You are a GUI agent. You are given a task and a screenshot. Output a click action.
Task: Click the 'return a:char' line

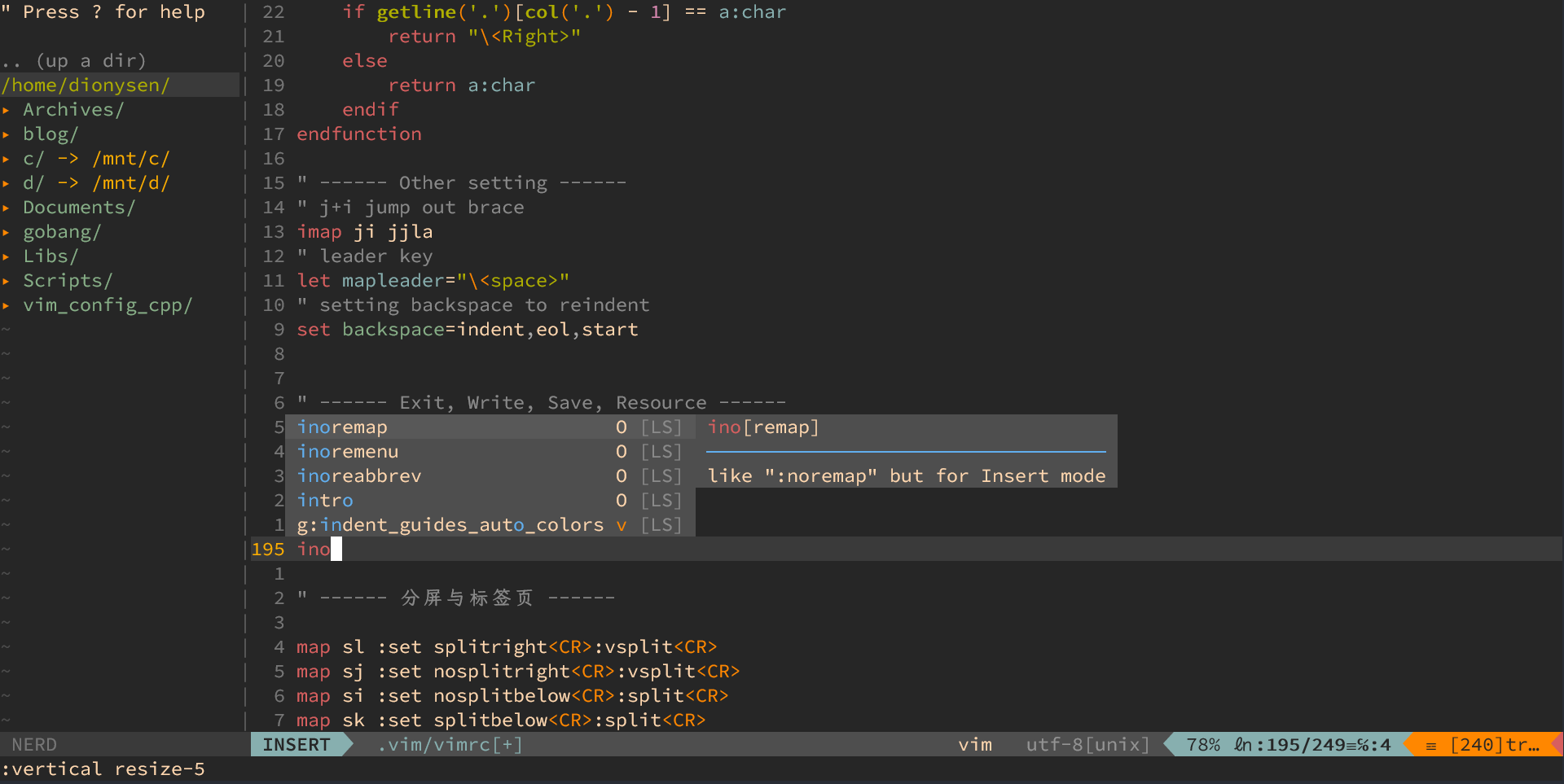tap(462, 85)
